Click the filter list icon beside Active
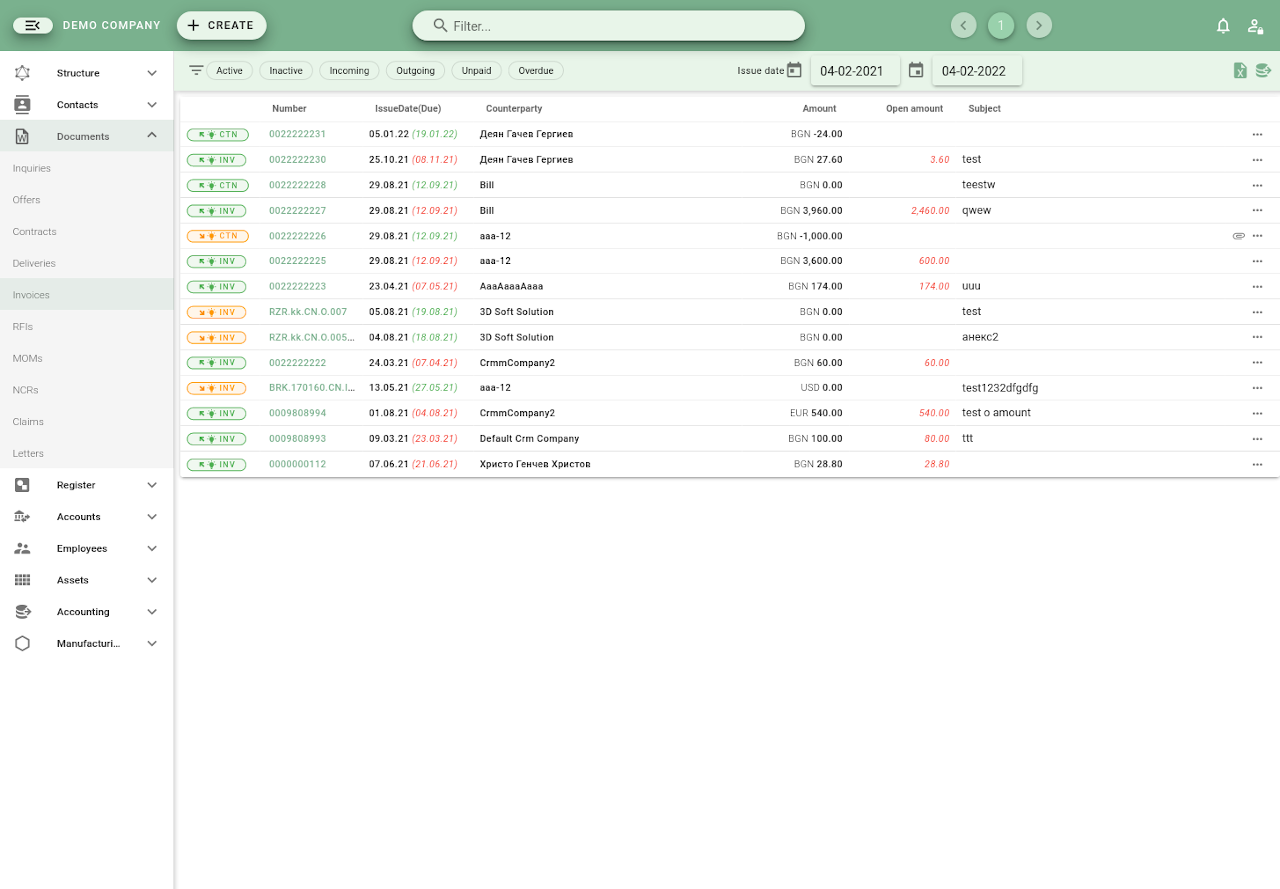The image size is (1280, 889). click(196, 71)
